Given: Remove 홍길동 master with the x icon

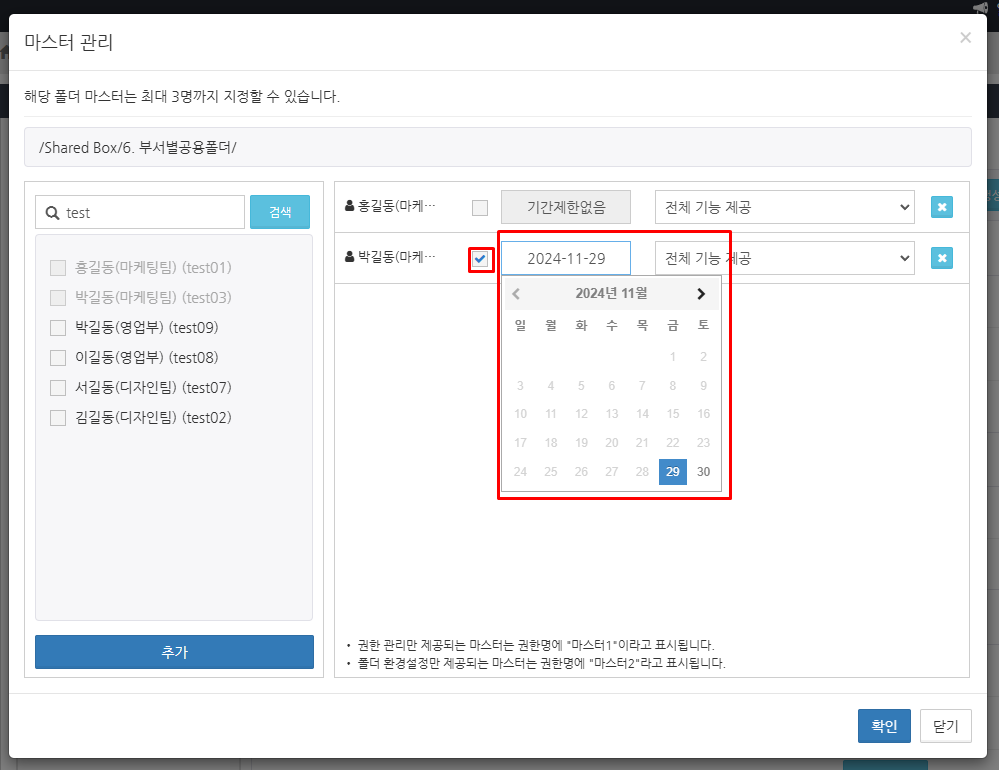Looking at the screenshot, I should click(942, 207).
